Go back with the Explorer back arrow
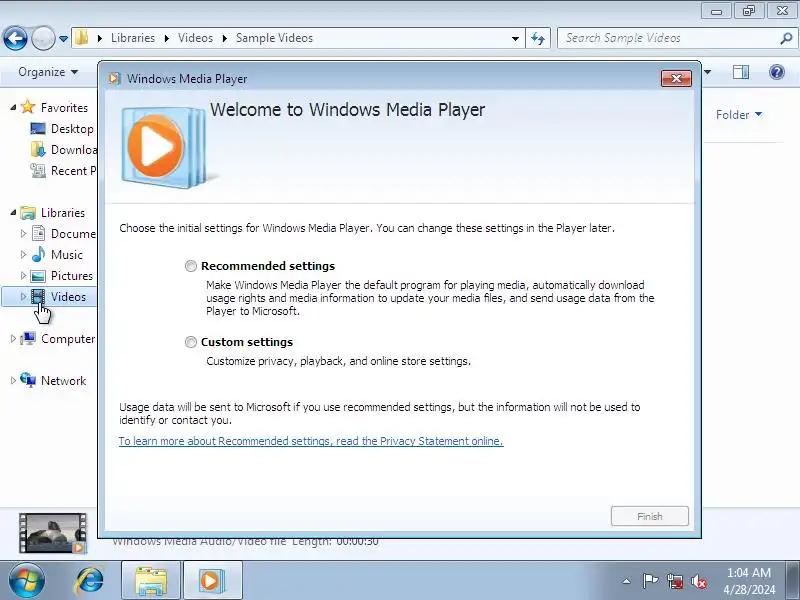 click(x=15, y=38)
